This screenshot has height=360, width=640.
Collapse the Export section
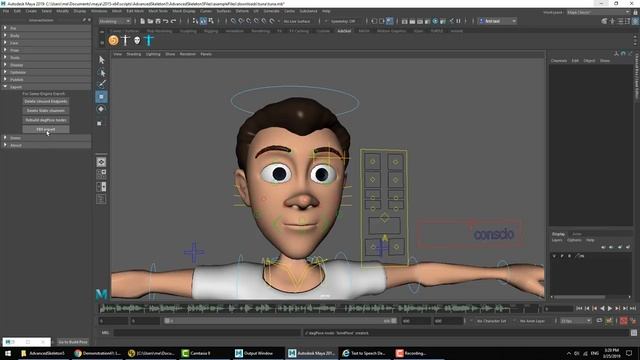(x=46, y=87)
